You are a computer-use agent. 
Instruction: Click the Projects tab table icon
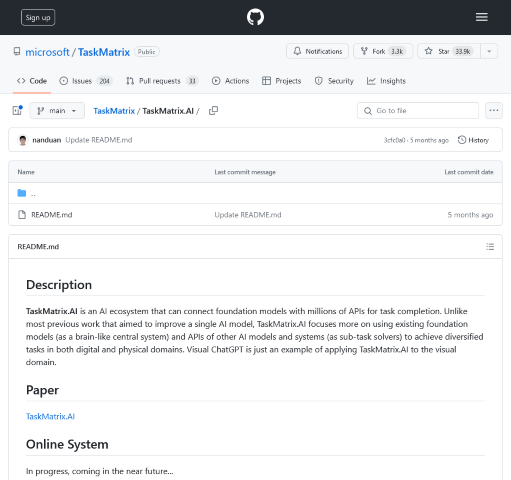(x=266, y=81)
